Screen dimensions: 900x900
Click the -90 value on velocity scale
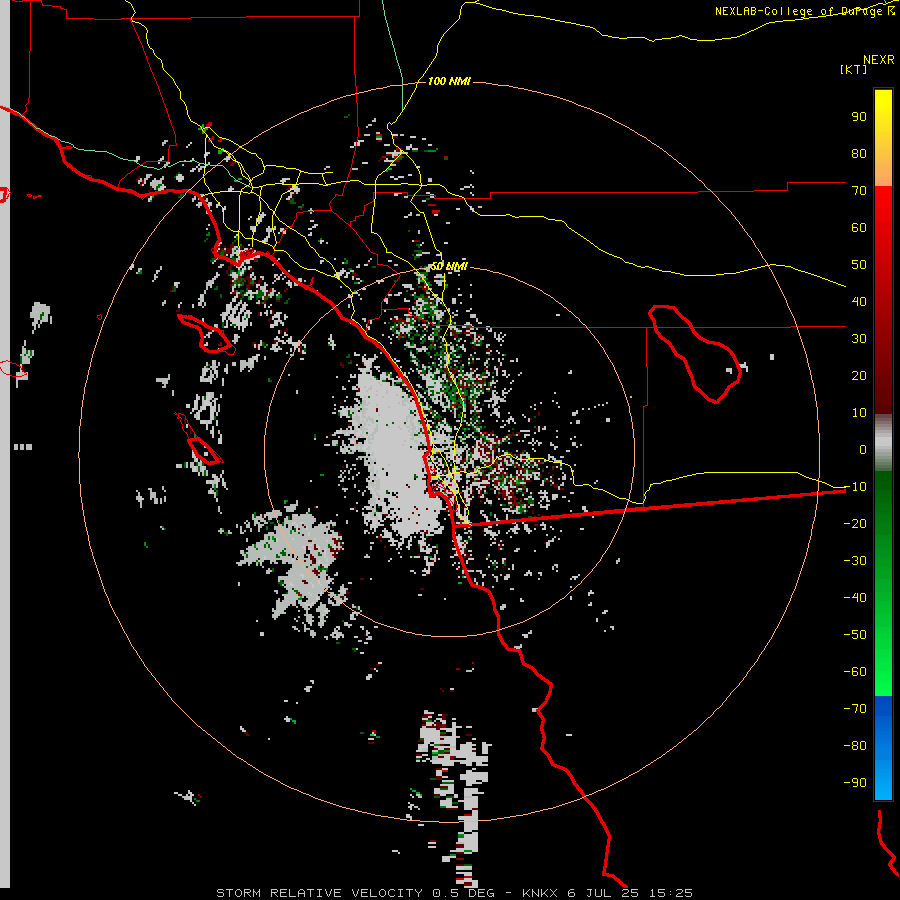pos(855,783)
